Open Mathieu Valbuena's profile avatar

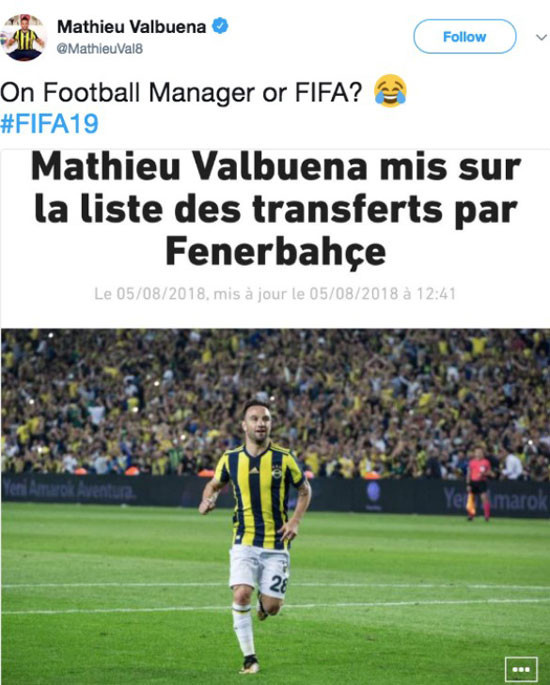click(24, 37)
